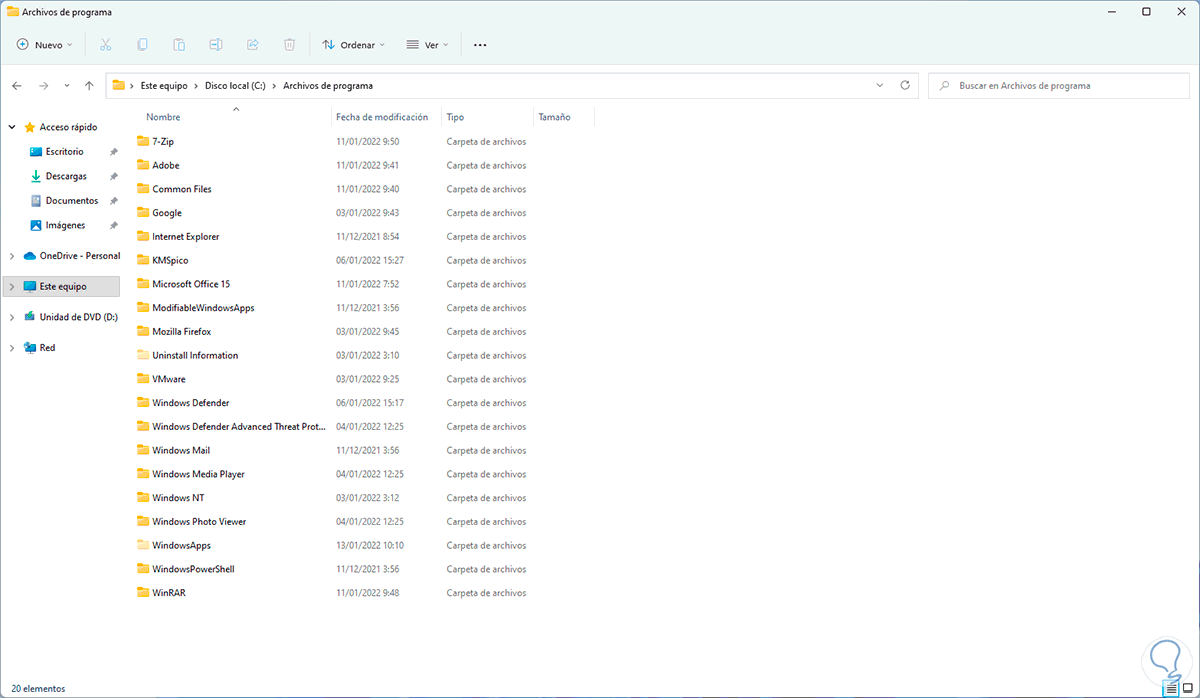Image resolution: width=1200 pixels, height=698 pixels.
Task: Click the Share icon in toolbar
Action: (252, 45)
